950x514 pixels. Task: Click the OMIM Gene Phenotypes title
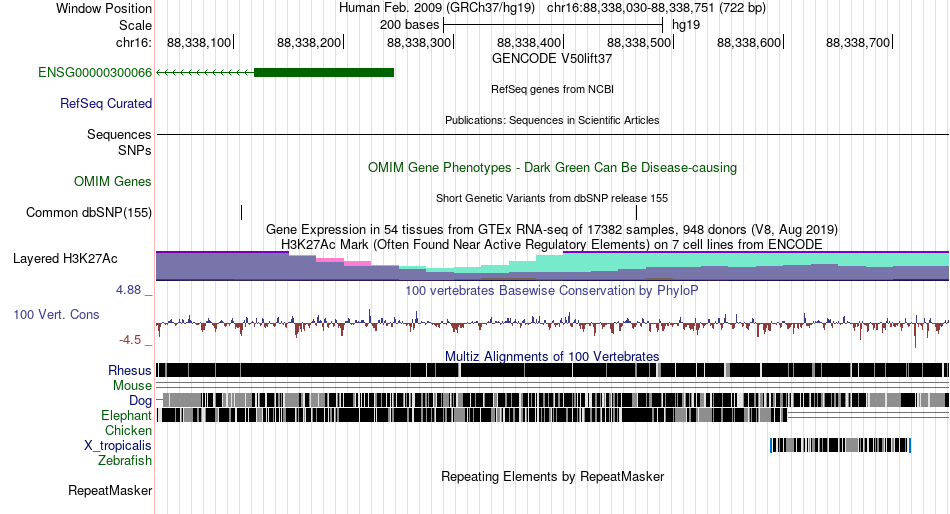click(x=553, y=167)
